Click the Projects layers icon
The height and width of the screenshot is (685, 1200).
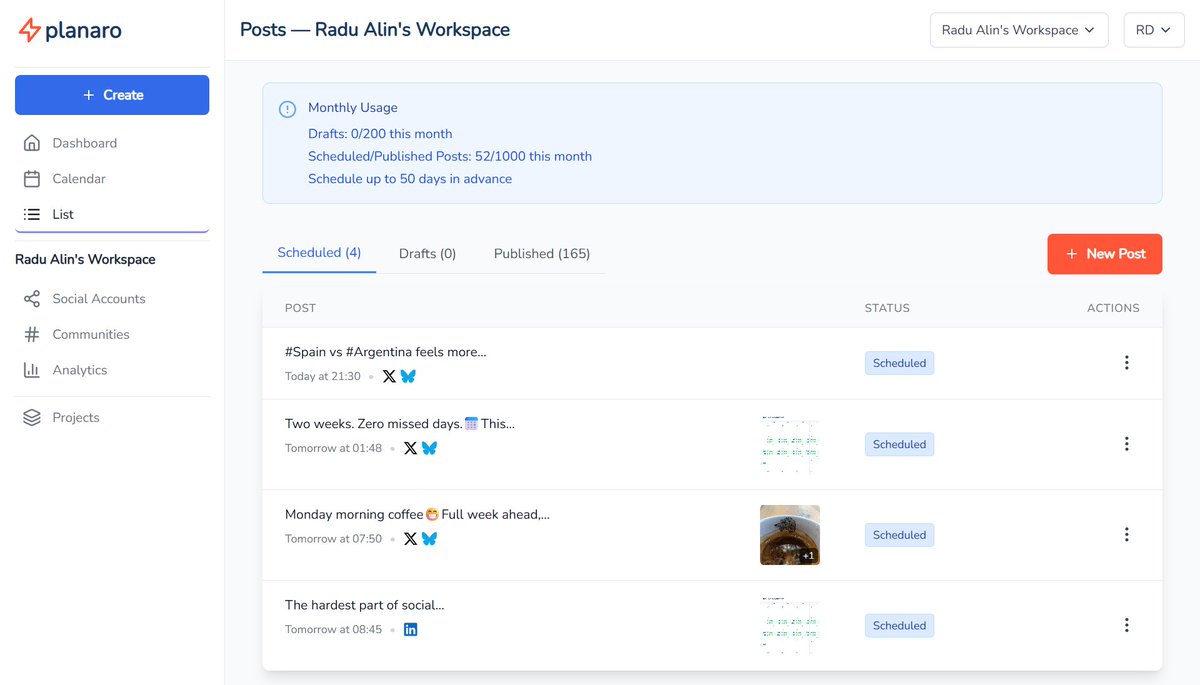click(x=32, y=418)
